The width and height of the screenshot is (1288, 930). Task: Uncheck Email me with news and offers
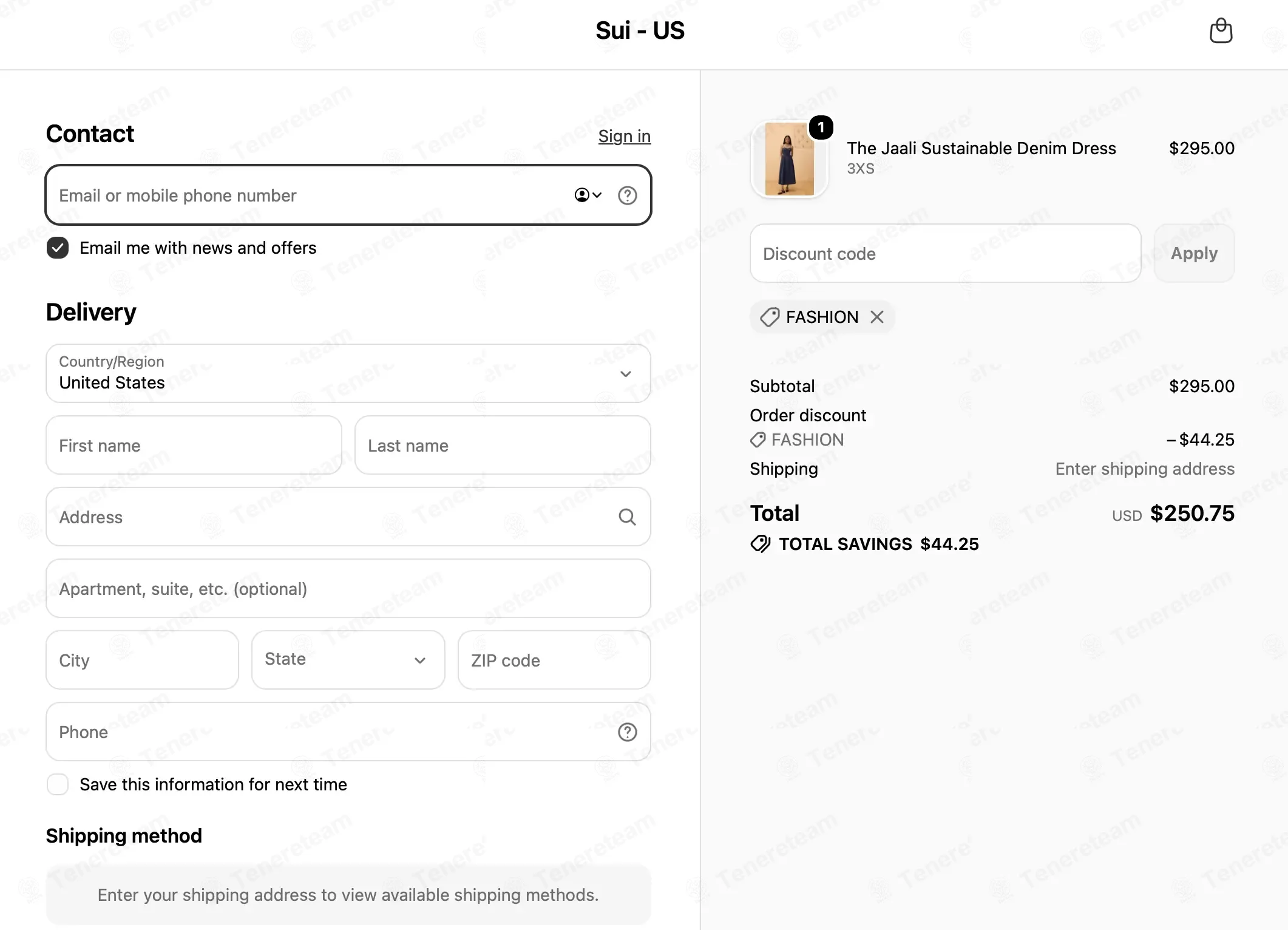pyautogui.click(x=58, y=248)
